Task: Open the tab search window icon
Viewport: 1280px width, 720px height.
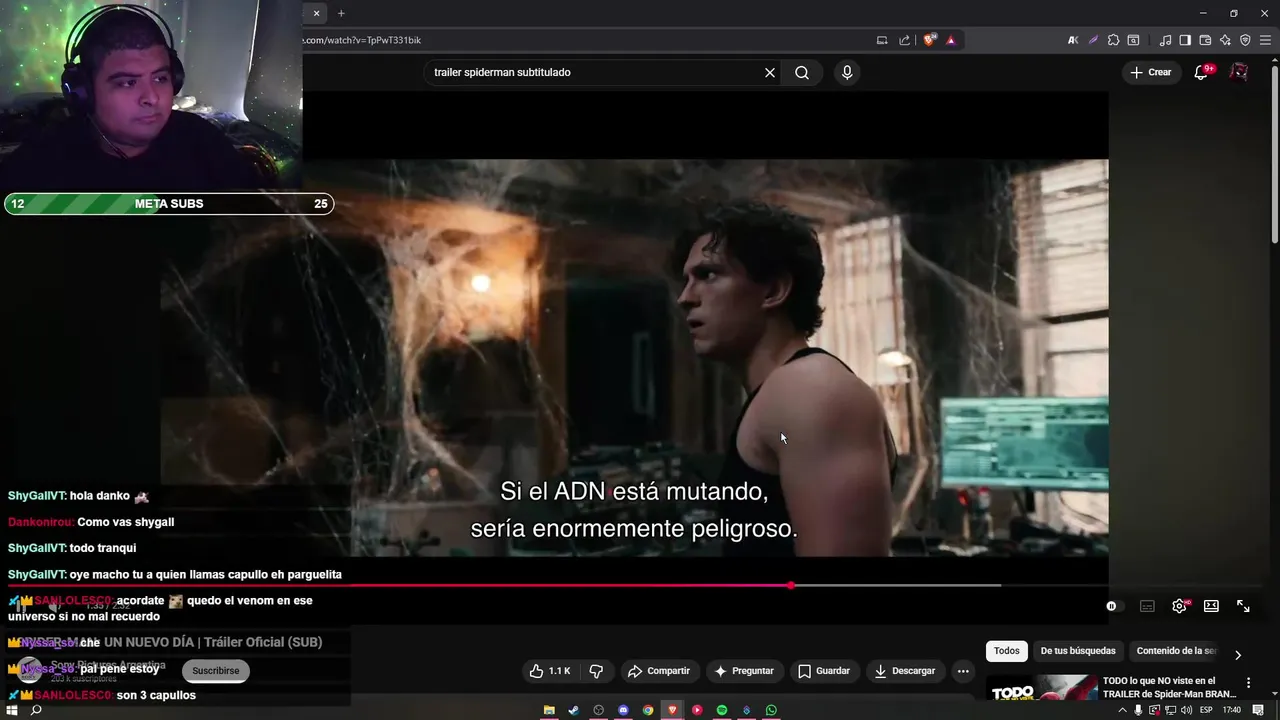Action: coord(1133,40)
